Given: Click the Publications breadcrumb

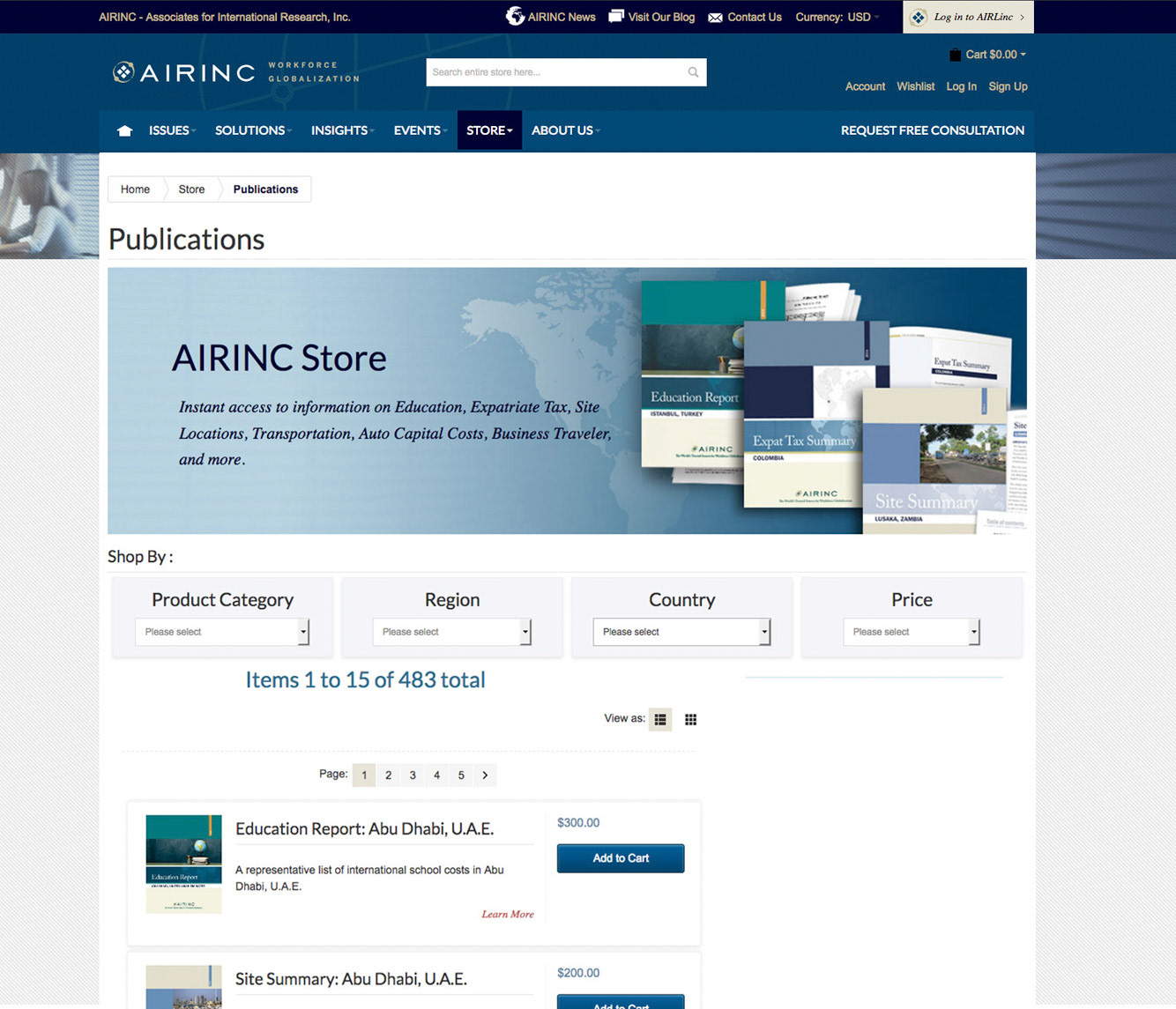Looking at the screenshot, I should click(265, 189).
